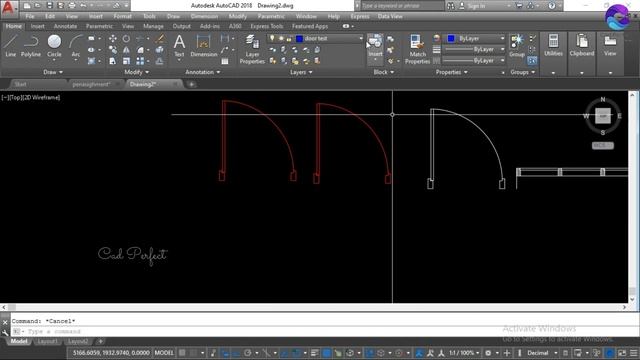This screenshot has width=640, height=360.
Task: Click the Dimension tool
Action: 203,45
